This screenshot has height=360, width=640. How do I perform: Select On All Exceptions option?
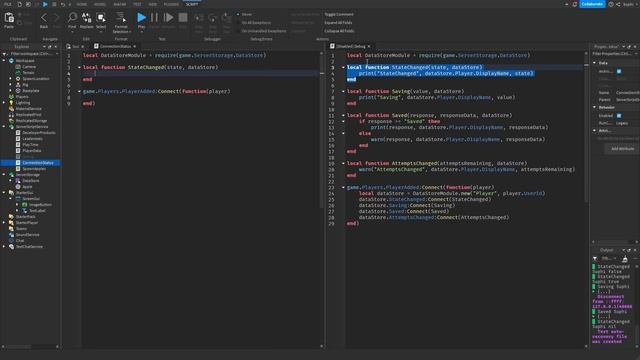[253, 23]
